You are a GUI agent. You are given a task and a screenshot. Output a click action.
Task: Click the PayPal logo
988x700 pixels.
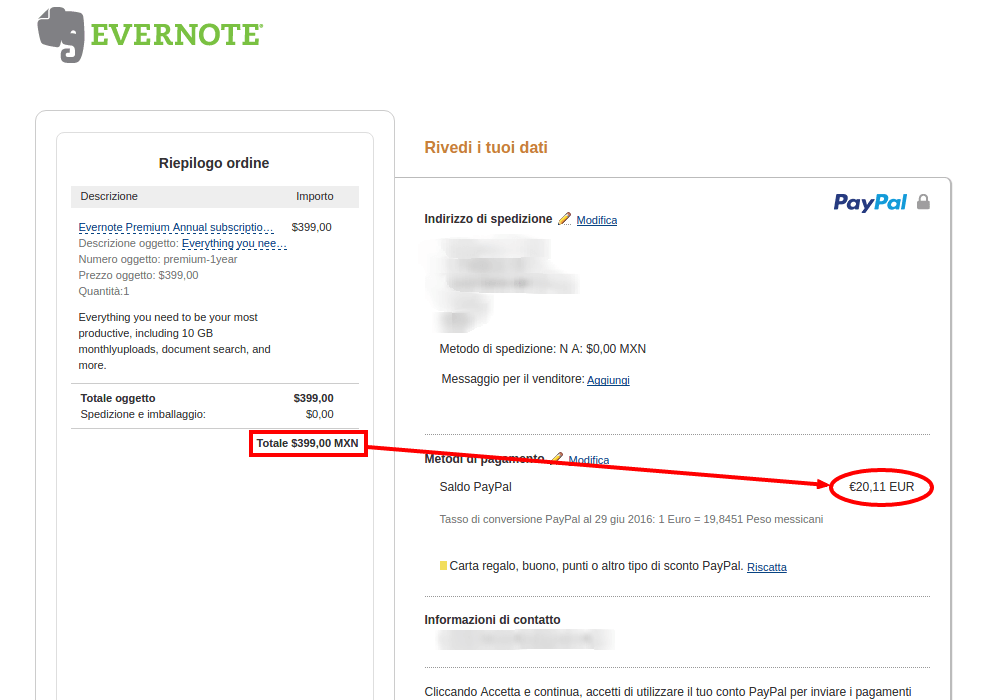click(x=870, y=202)
